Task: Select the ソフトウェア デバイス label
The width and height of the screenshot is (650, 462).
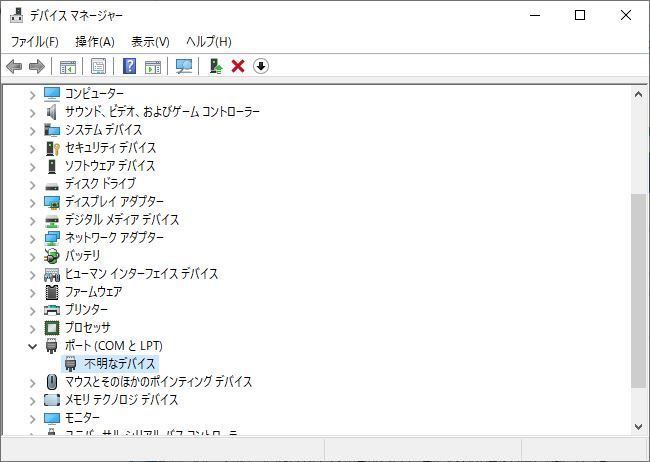Action: click(x=110, y=166)
